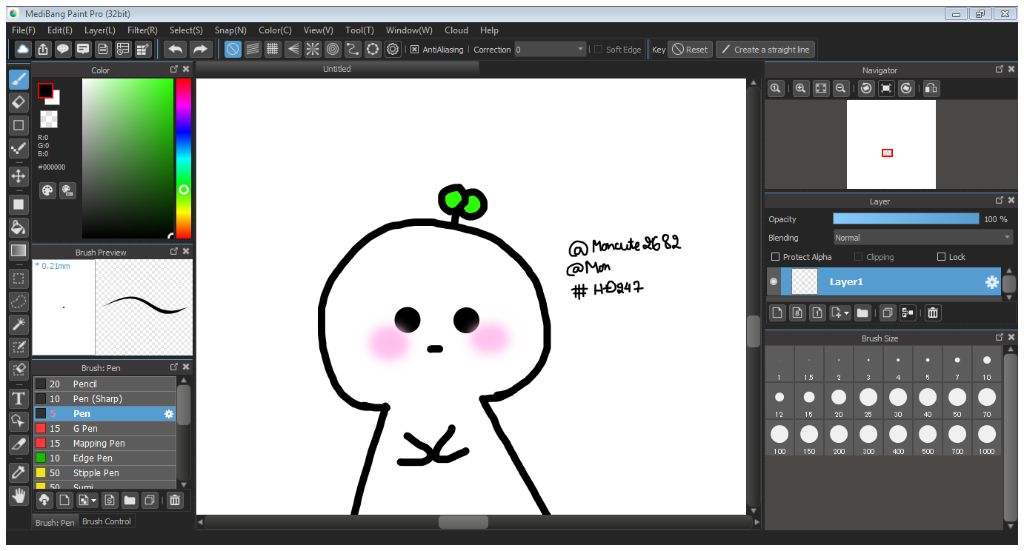Select the G Pen brush
The width and height of the screenshot is (1024, 551).
click(x=104, y=429)
